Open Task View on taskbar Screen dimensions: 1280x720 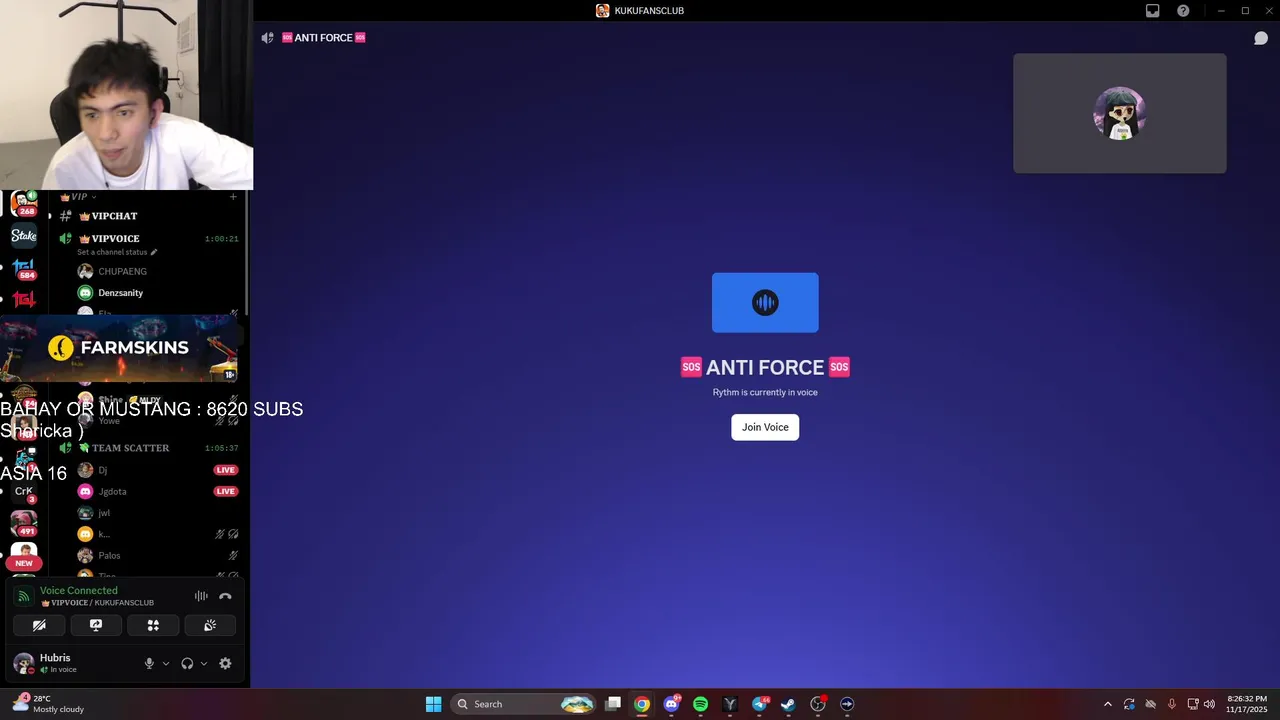click(613, 704)
